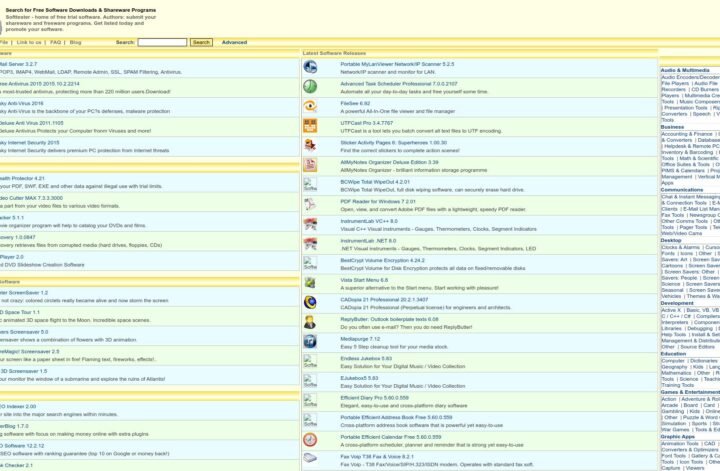Open Efficient Diary Pro 5.60.0.559 link

click(374, 398)
